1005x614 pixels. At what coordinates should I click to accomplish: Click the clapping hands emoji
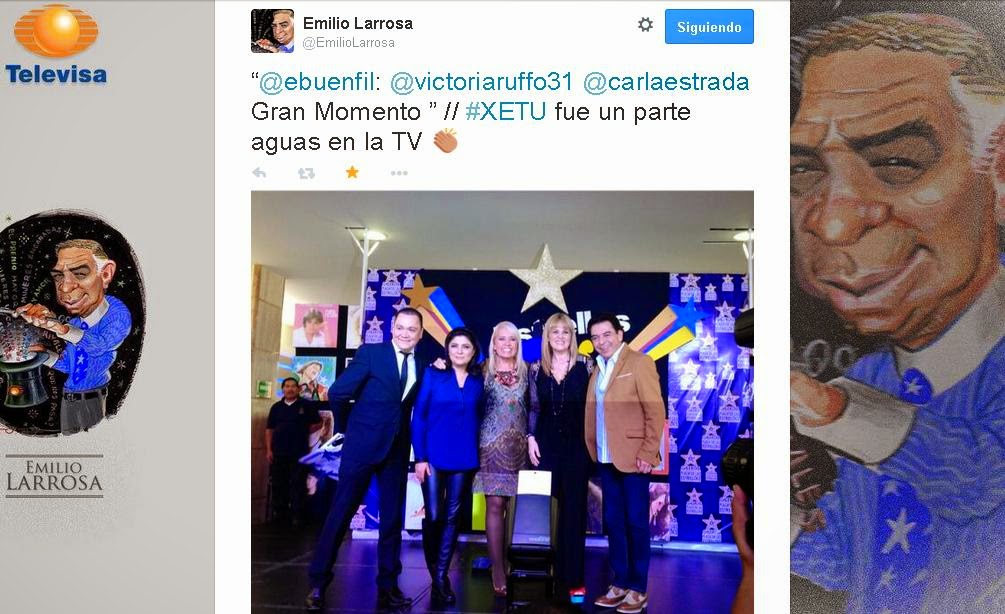(x=445, y=141)
